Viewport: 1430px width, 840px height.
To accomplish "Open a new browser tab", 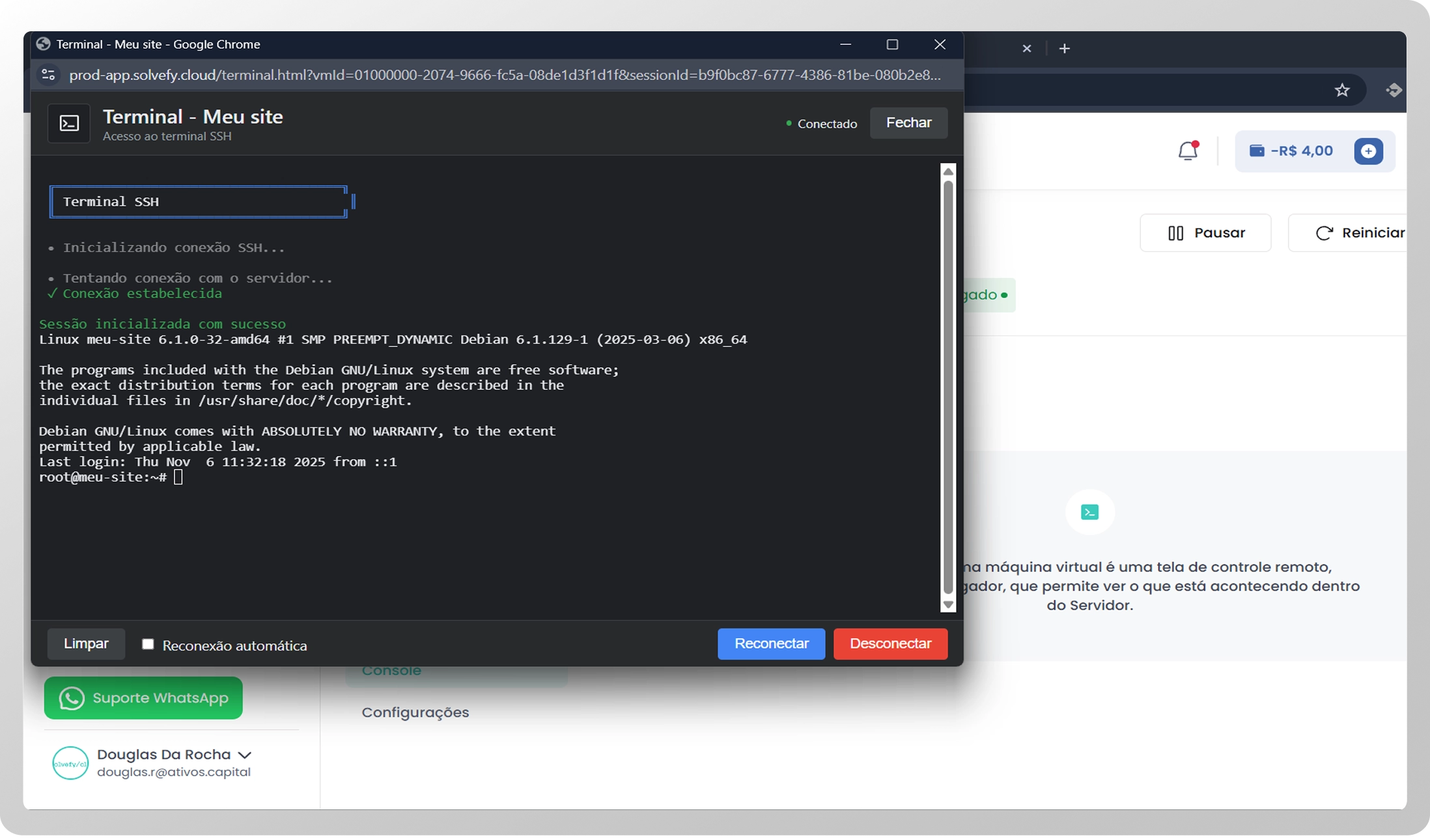I will coord(1064,49).
